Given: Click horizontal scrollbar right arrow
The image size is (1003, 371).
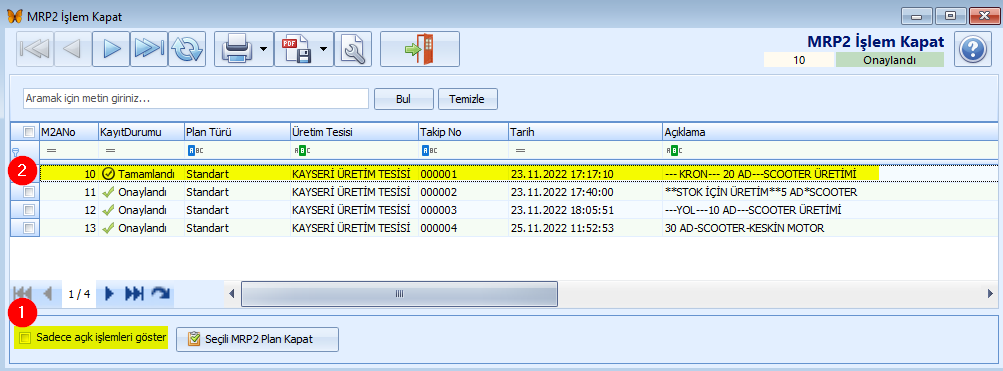Looking at the screenshot, I should tap(991, 294).
